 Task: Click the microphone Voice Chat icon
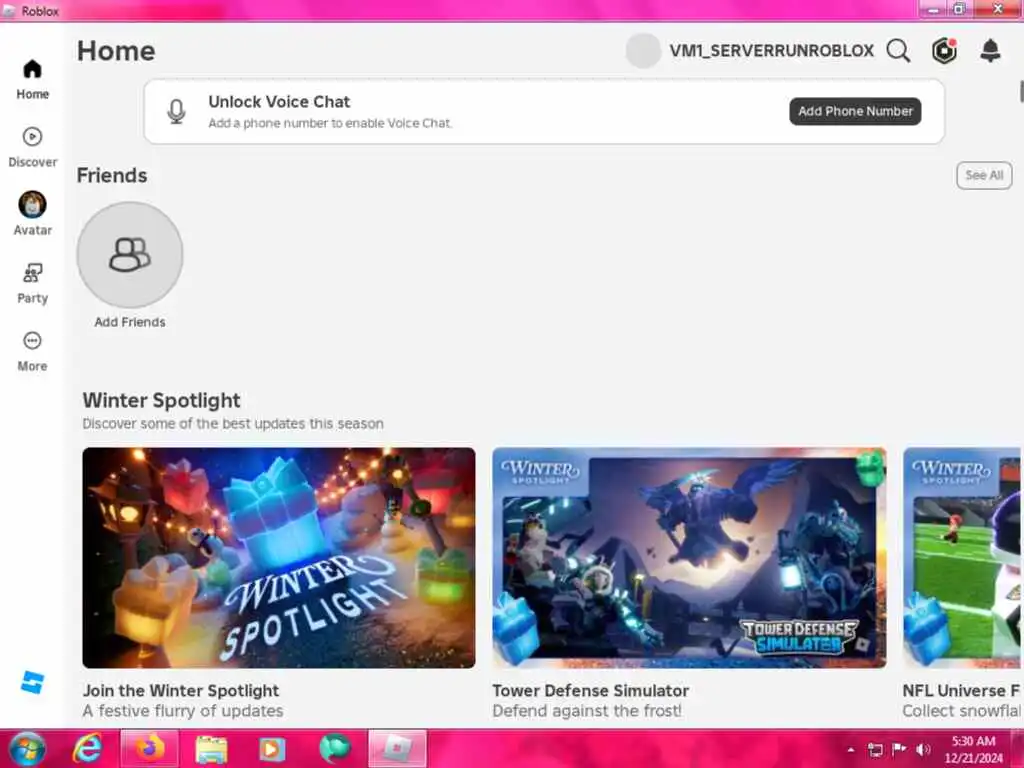click(x=176, y=112)
